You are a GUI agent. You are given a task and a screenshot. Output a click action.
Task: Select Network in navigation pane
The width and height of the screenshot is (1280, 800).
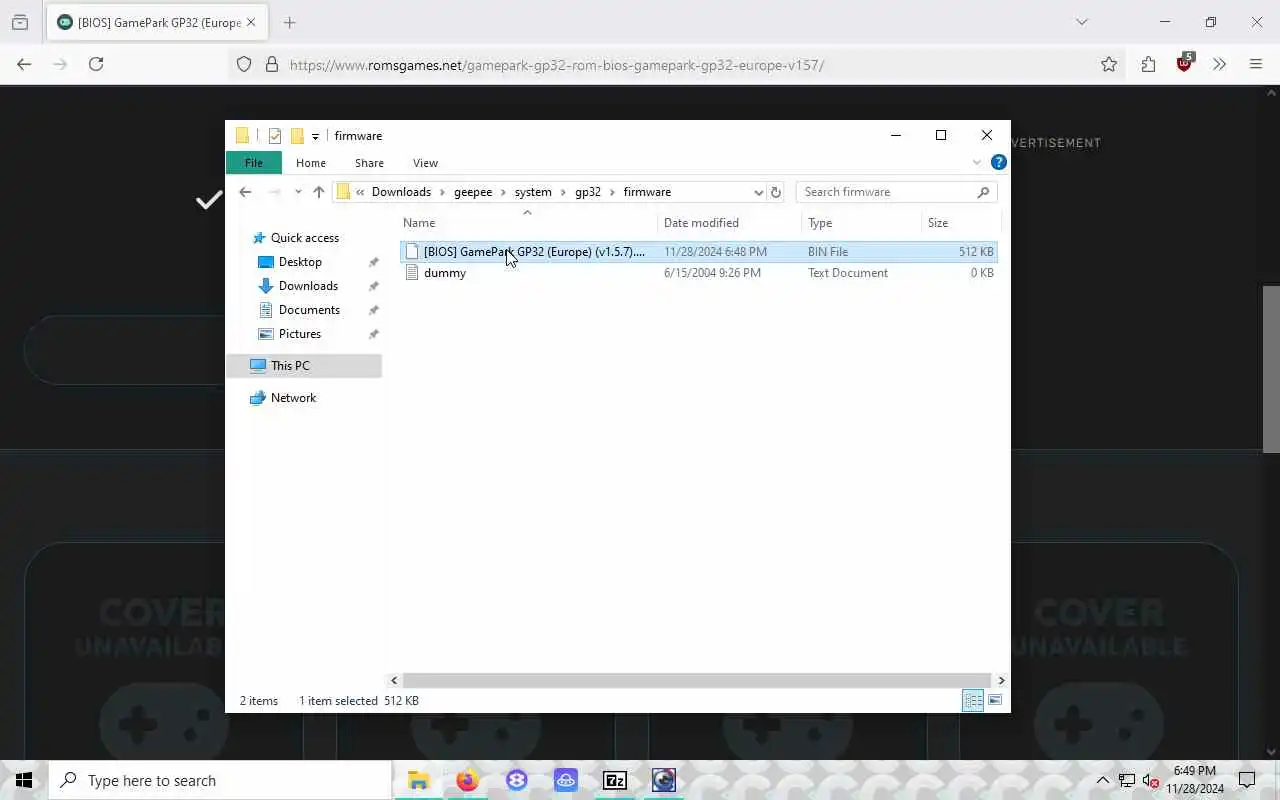pyautogui.click(x=293, y=398)
